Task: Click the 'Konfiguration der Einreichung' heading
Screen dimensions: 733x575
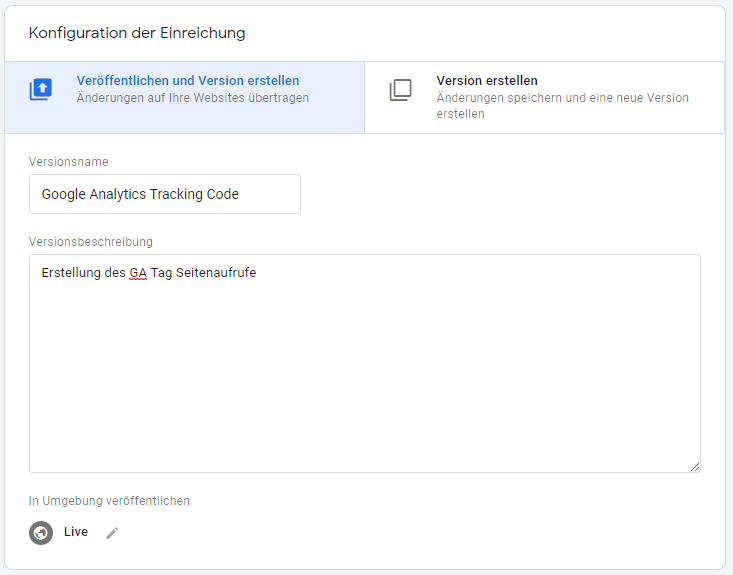Action: coord(137,33)
